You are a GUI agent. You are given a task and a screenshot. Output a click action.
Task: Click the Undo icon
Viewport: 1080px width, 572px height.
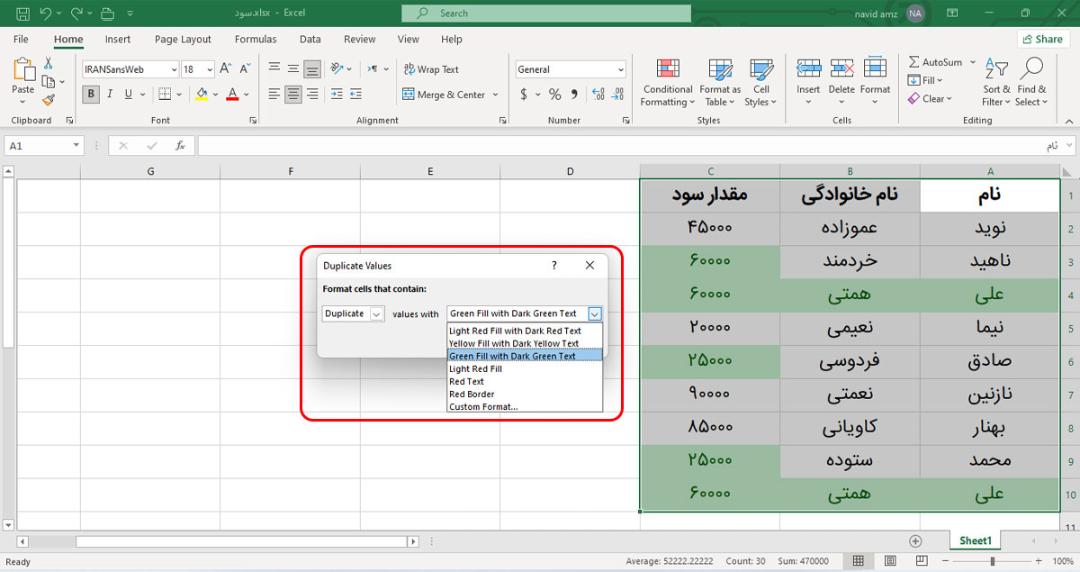(x=45, y=13)
